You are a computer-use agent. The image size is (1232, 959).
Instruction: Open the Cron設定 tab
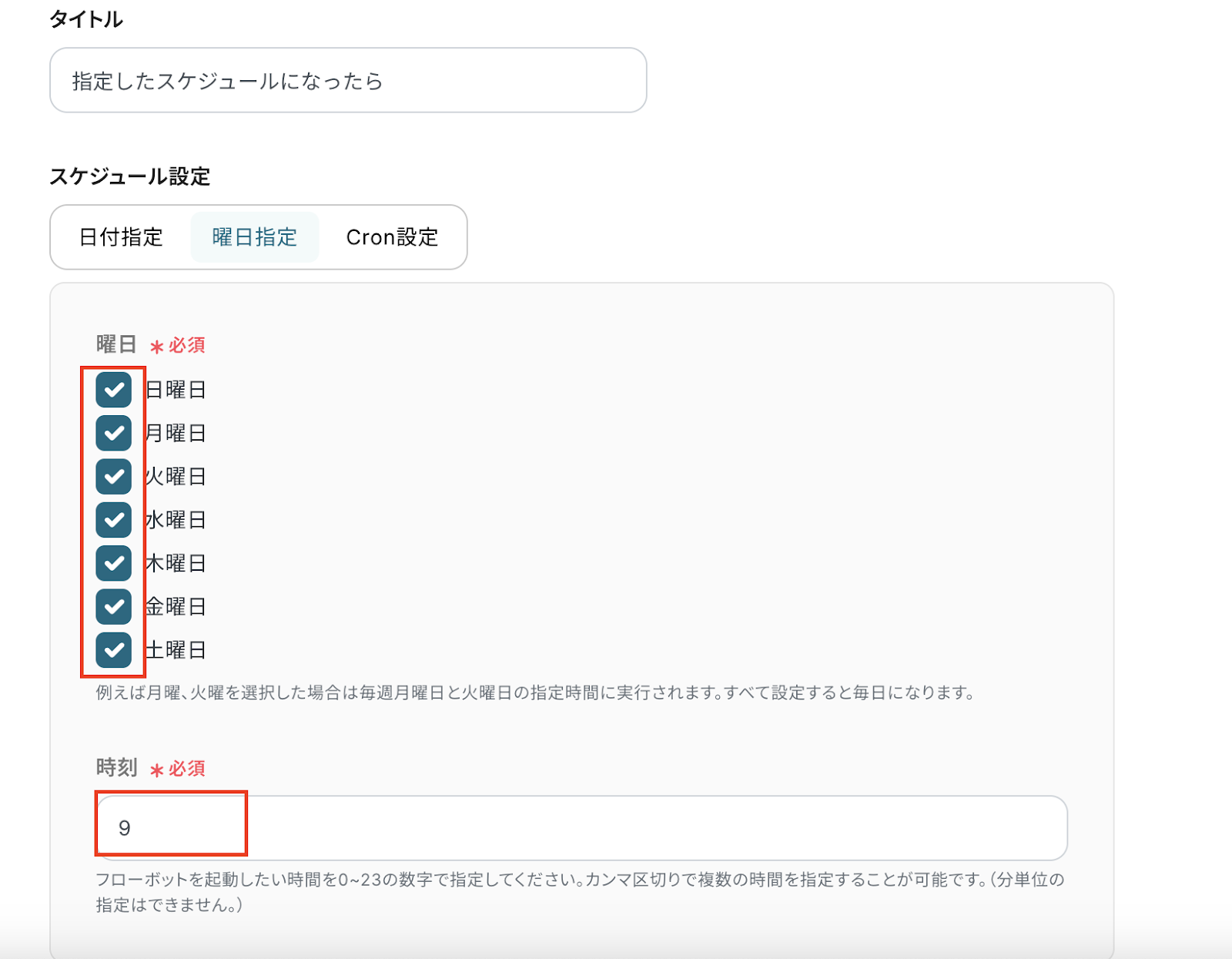(392, 237)
